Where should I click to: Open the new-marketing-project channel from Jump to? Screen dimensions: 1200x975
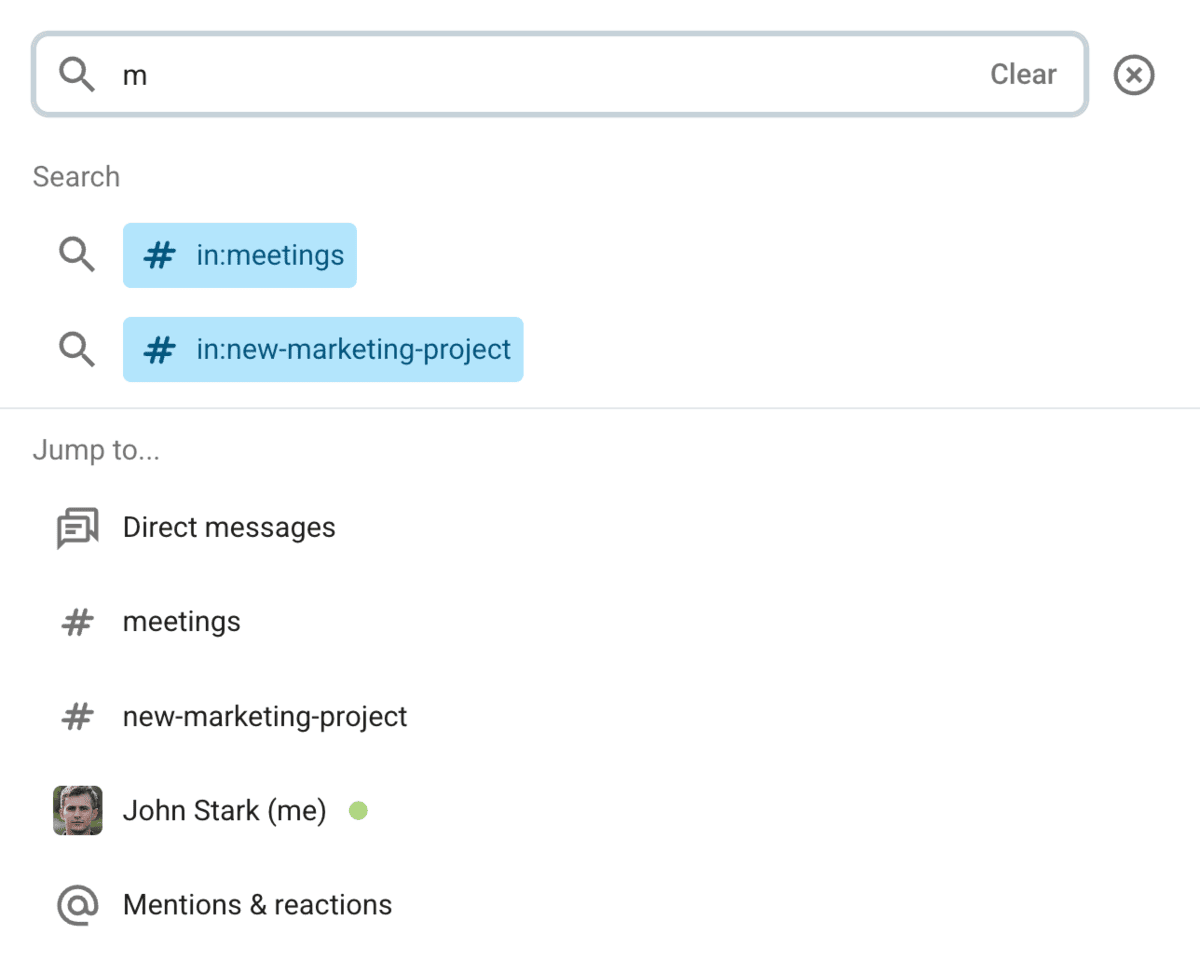[x=264, y=716]
